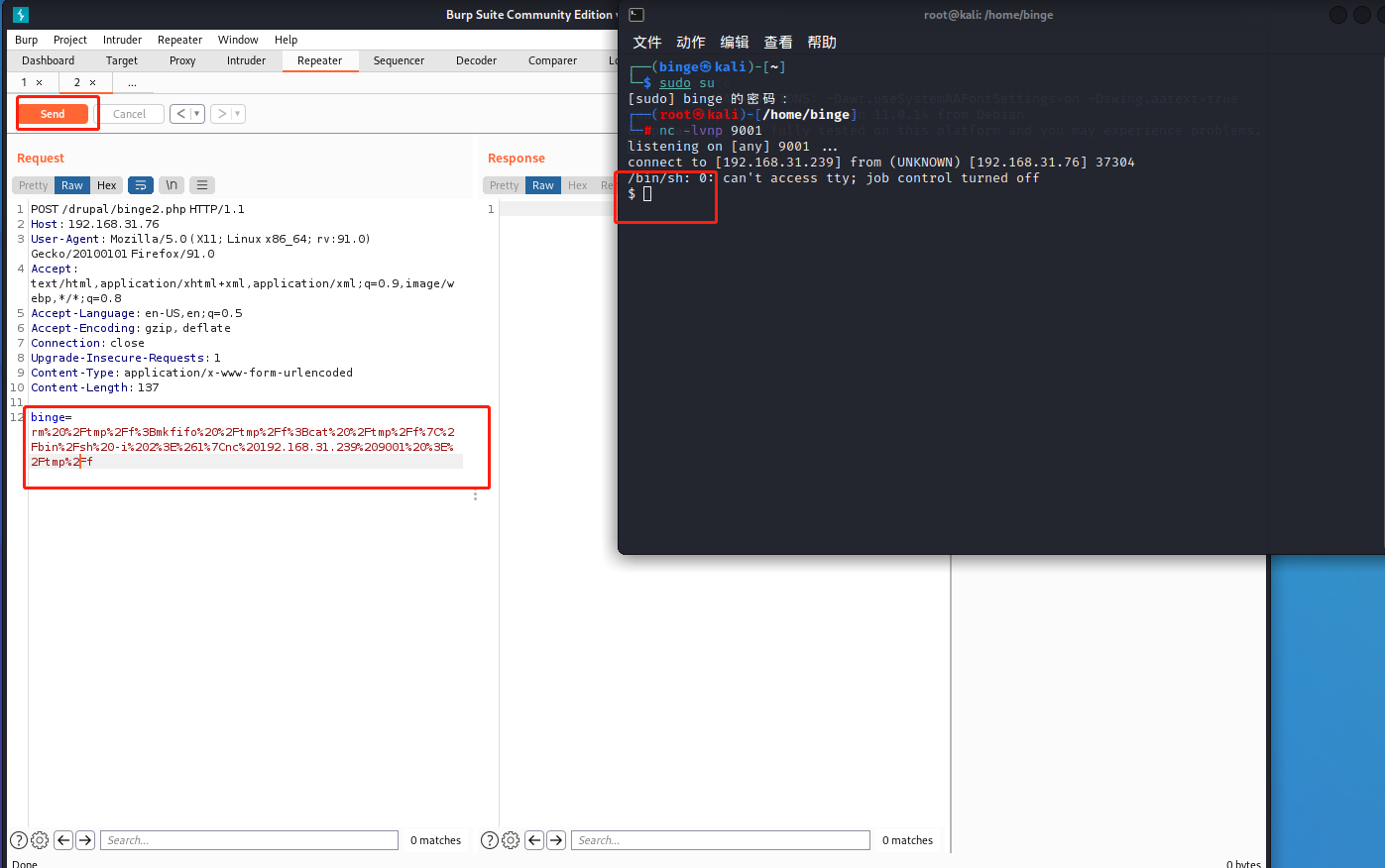Go to next match in Request search

[85, 840]
